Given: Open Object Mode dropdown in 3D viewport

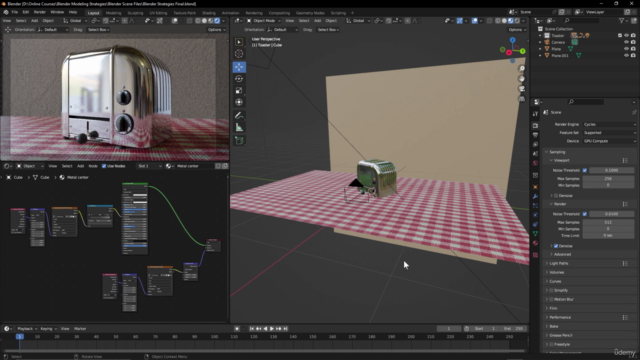Looking at the screenshot, I should point(264,20).
